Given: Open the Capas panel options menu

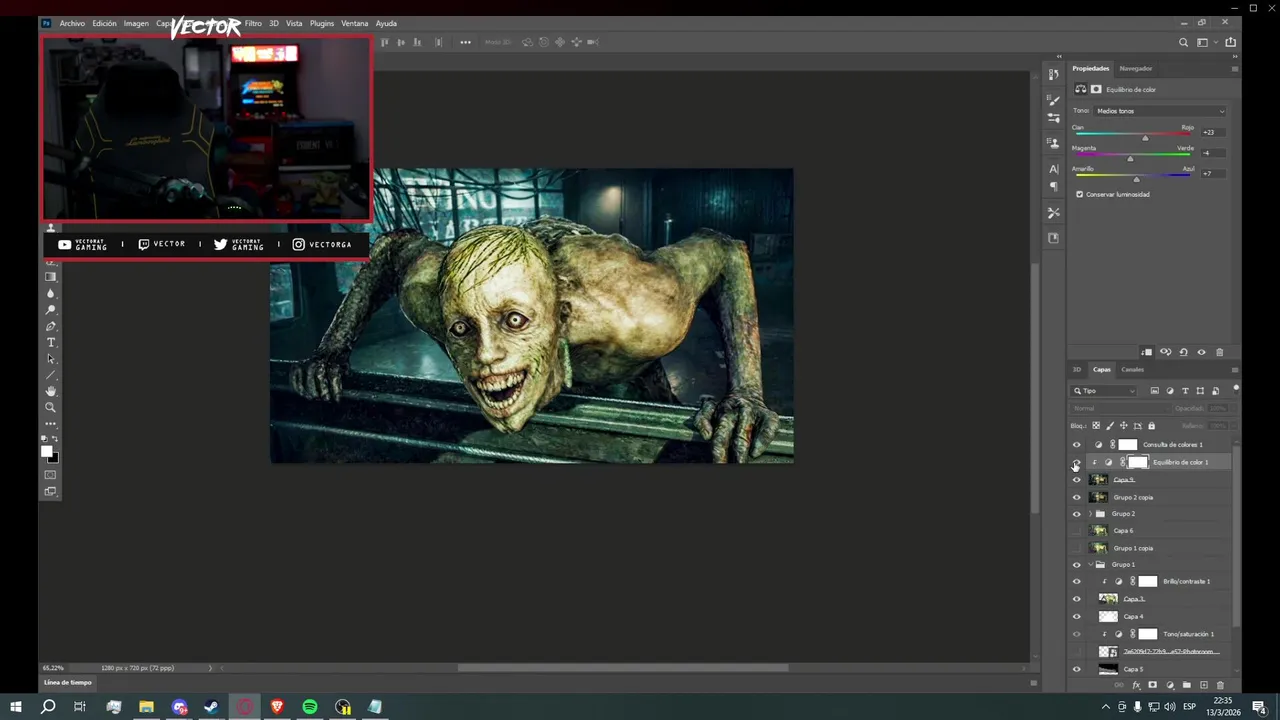Looking at the screenshot, I should (x=1234, y=370).
